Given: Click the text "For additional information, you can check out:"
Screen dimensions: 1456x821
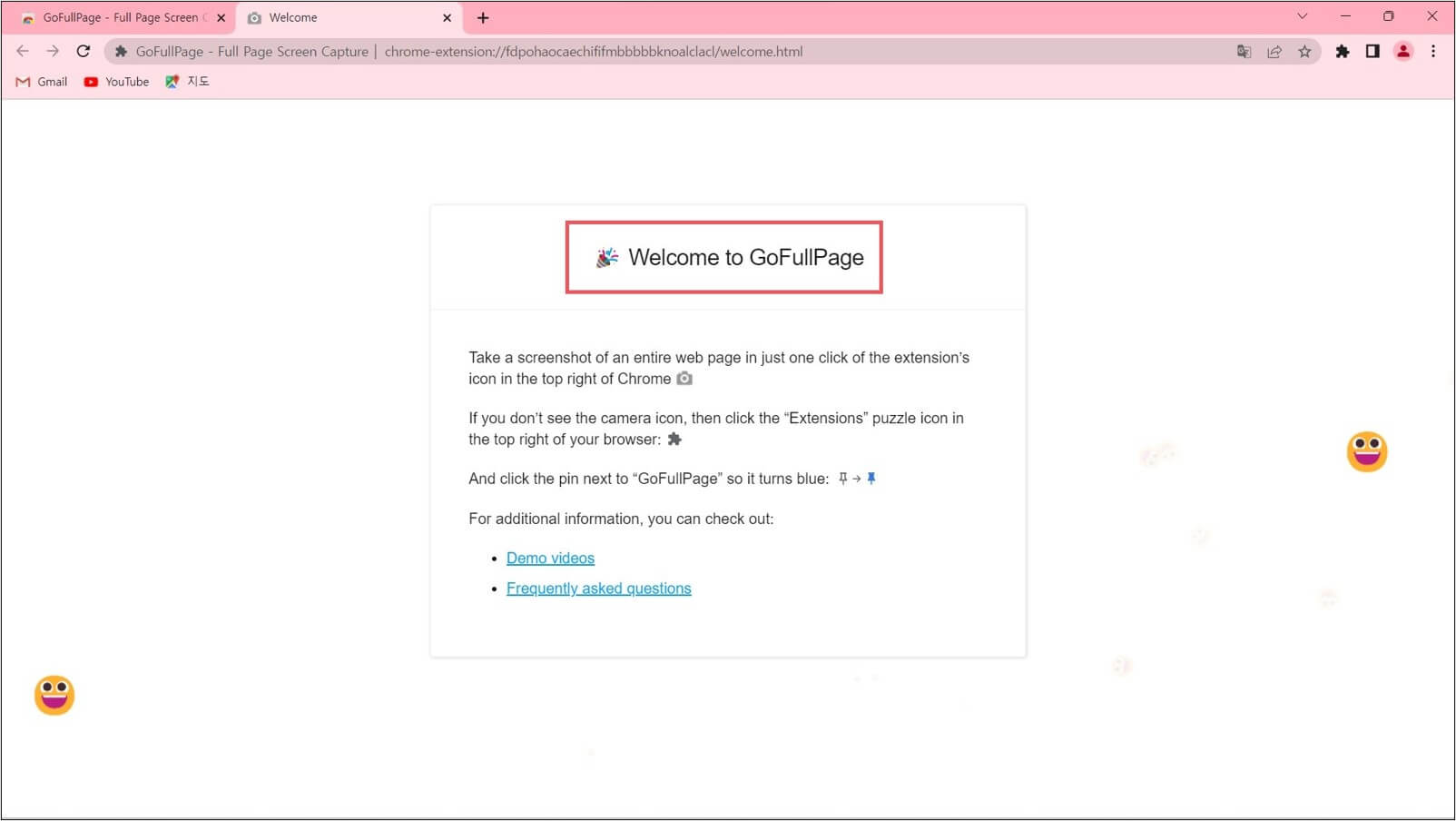Looking at the screenshot, I should point(621,519).
